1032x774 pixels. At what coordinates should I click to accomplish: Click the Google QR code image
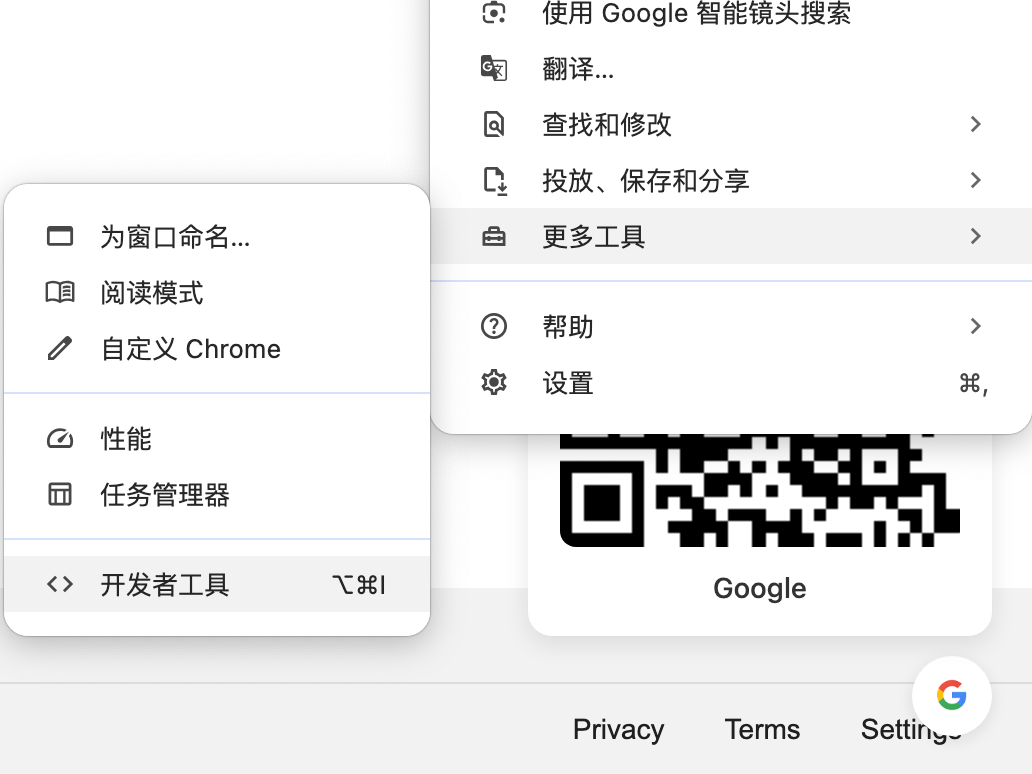click(x=760, y=490)
